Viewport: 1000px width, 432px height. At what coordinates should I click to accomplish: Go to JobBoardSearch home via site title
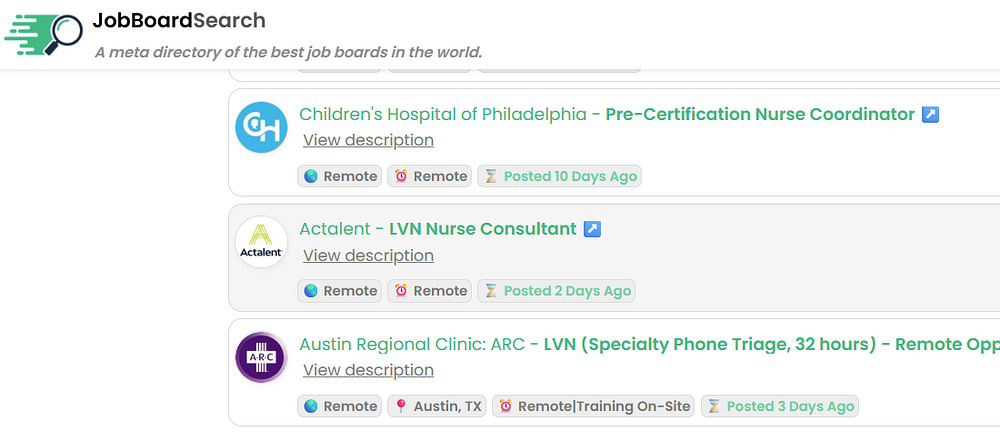point(179,20)
